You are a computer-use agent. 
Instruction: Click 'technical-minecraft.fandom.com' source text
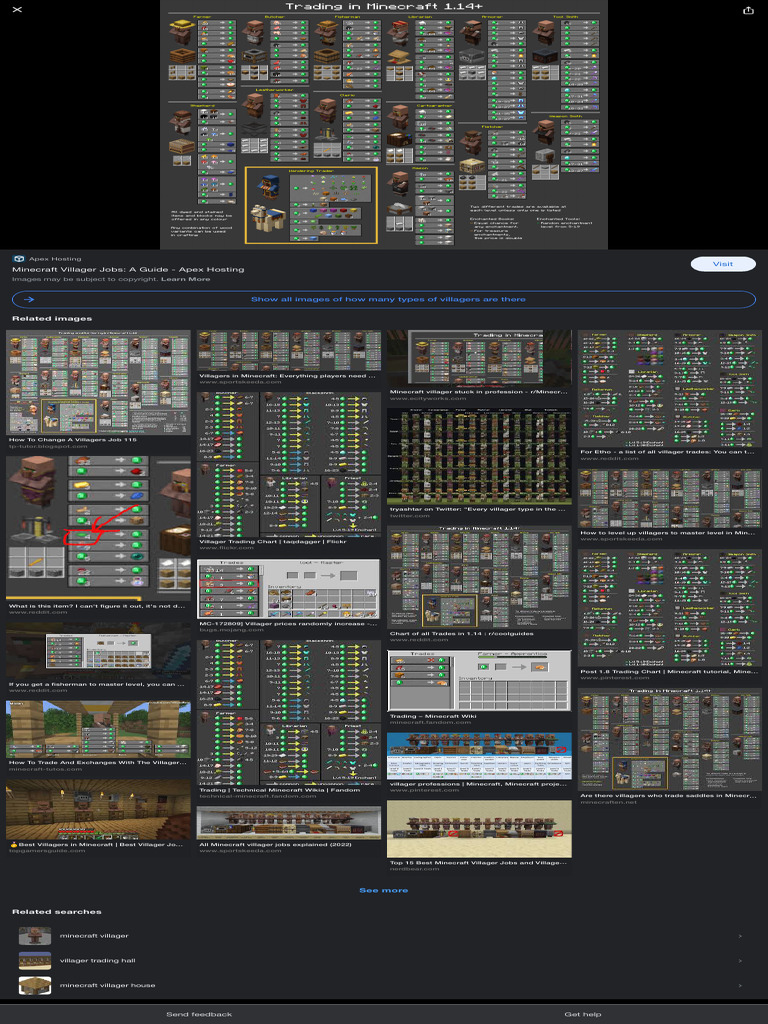click(x=258, y=796)
